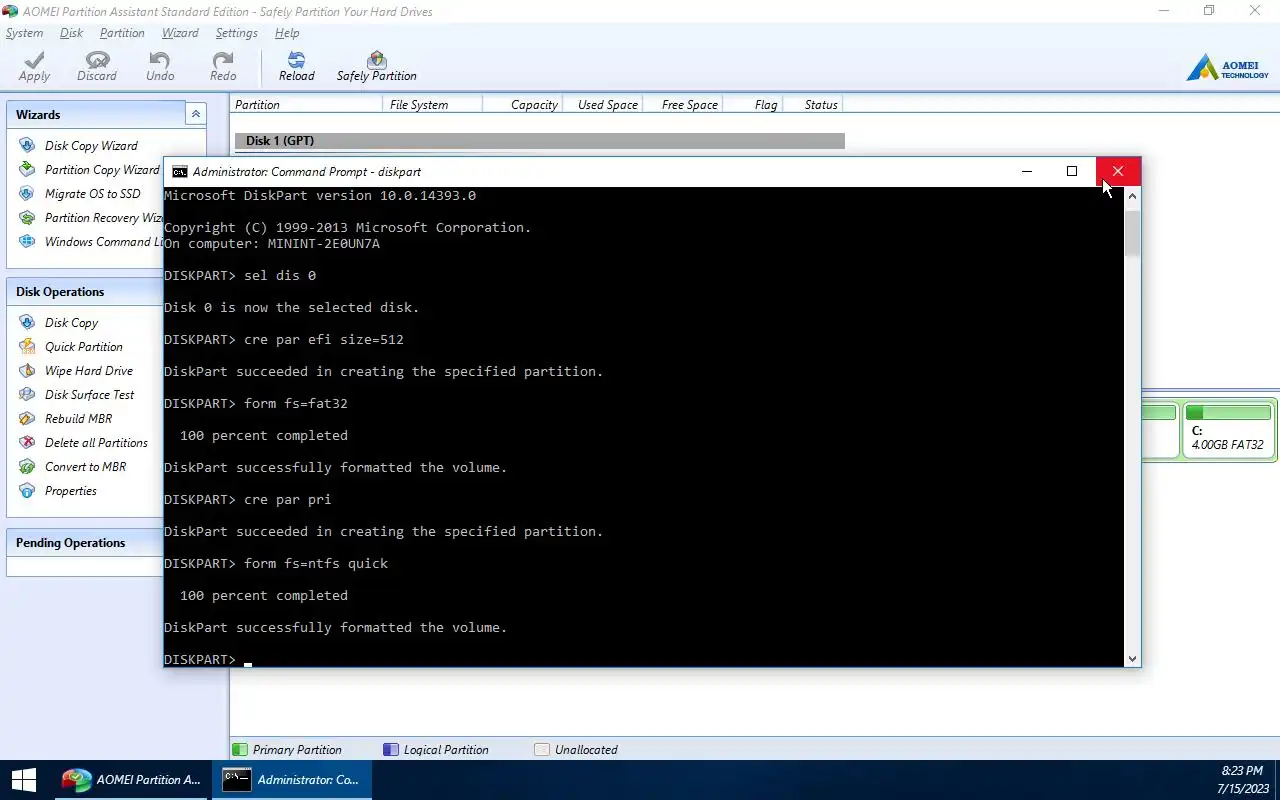Click the Command Prompt scrollbar up arrow
The width and height of the screenshot is (1280, 800).
[1132, 197]
